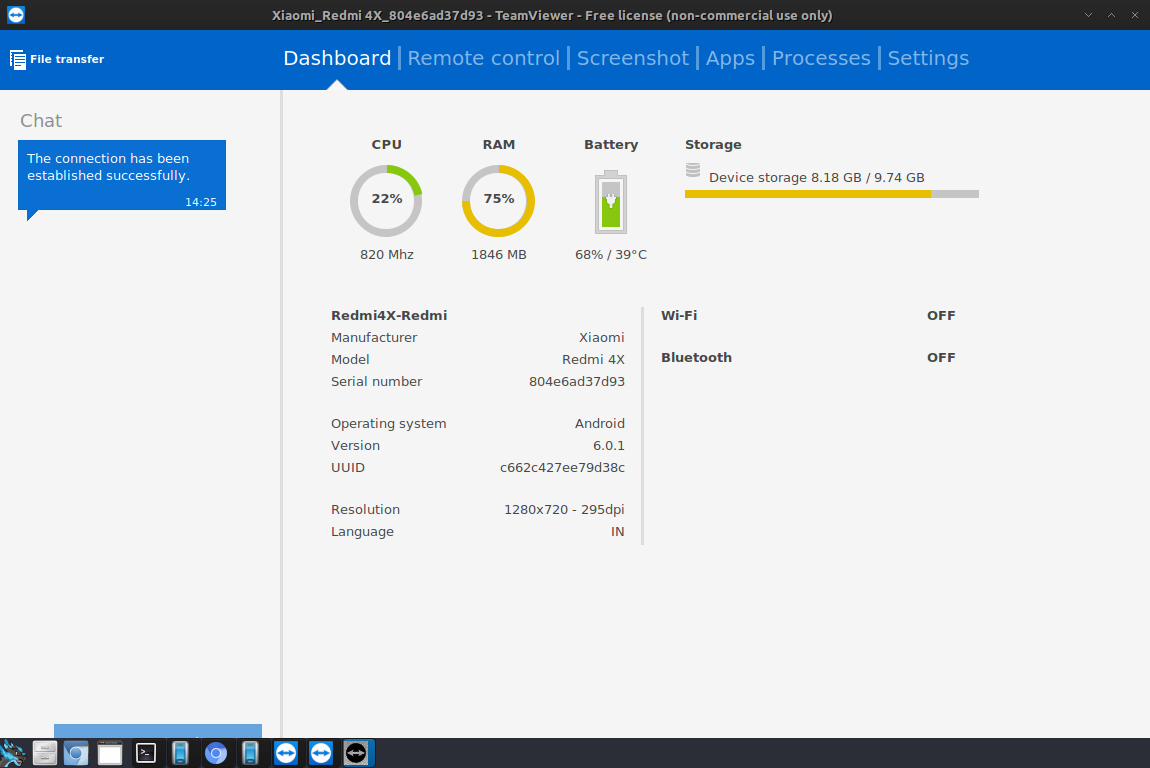Click the 1846 MB RAM text
Screen dimensions: 1150x768
point(499,255)
